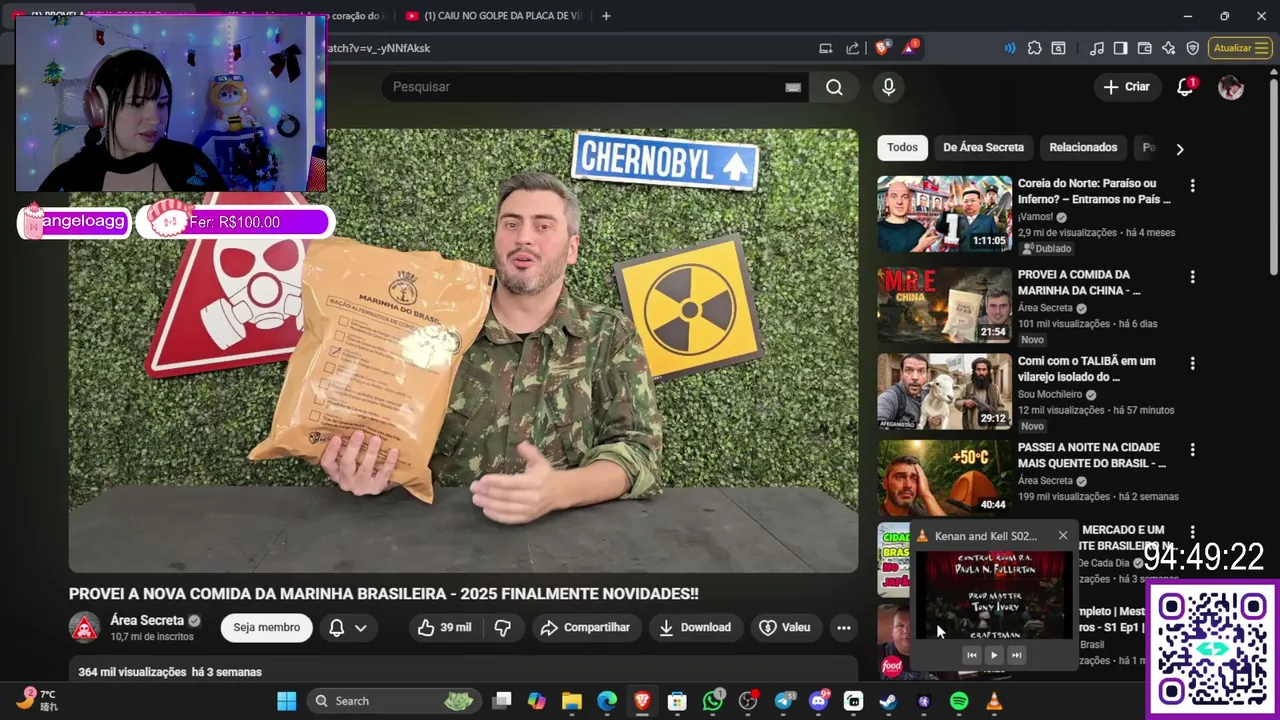This screenshot has height=720, width=1280.
Task: Open the Área Secreta channel name link
Action: click(x=147, y=621)
